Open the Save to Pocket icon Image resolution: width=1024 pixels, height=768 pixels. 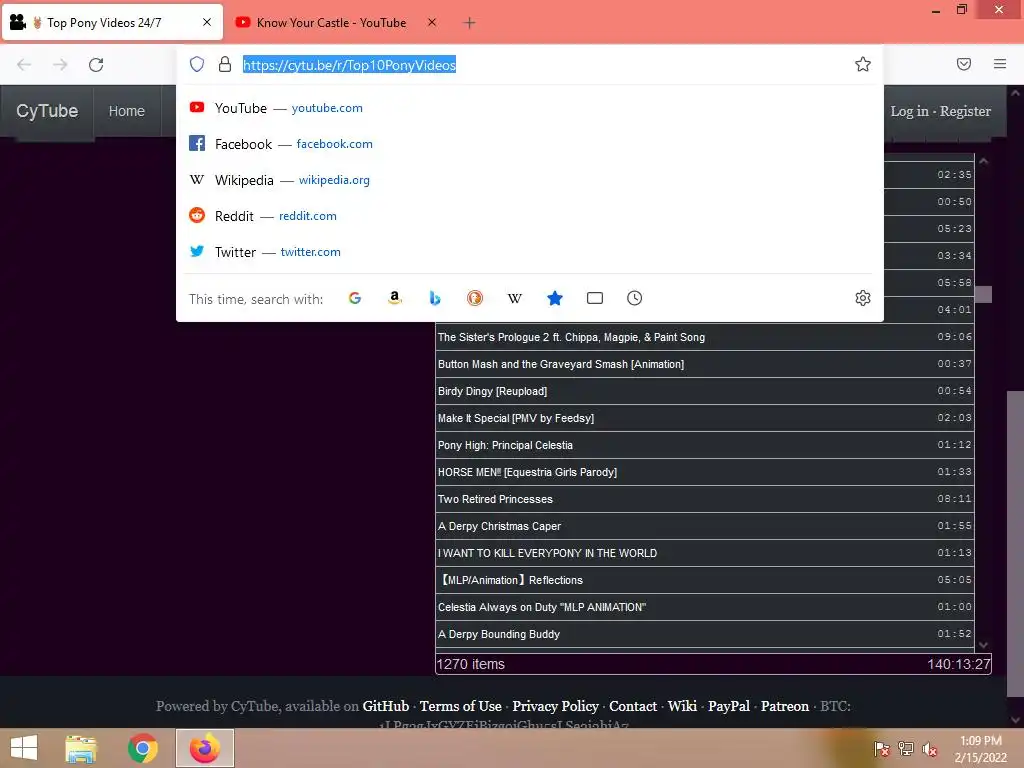click(x=964, y=64)
